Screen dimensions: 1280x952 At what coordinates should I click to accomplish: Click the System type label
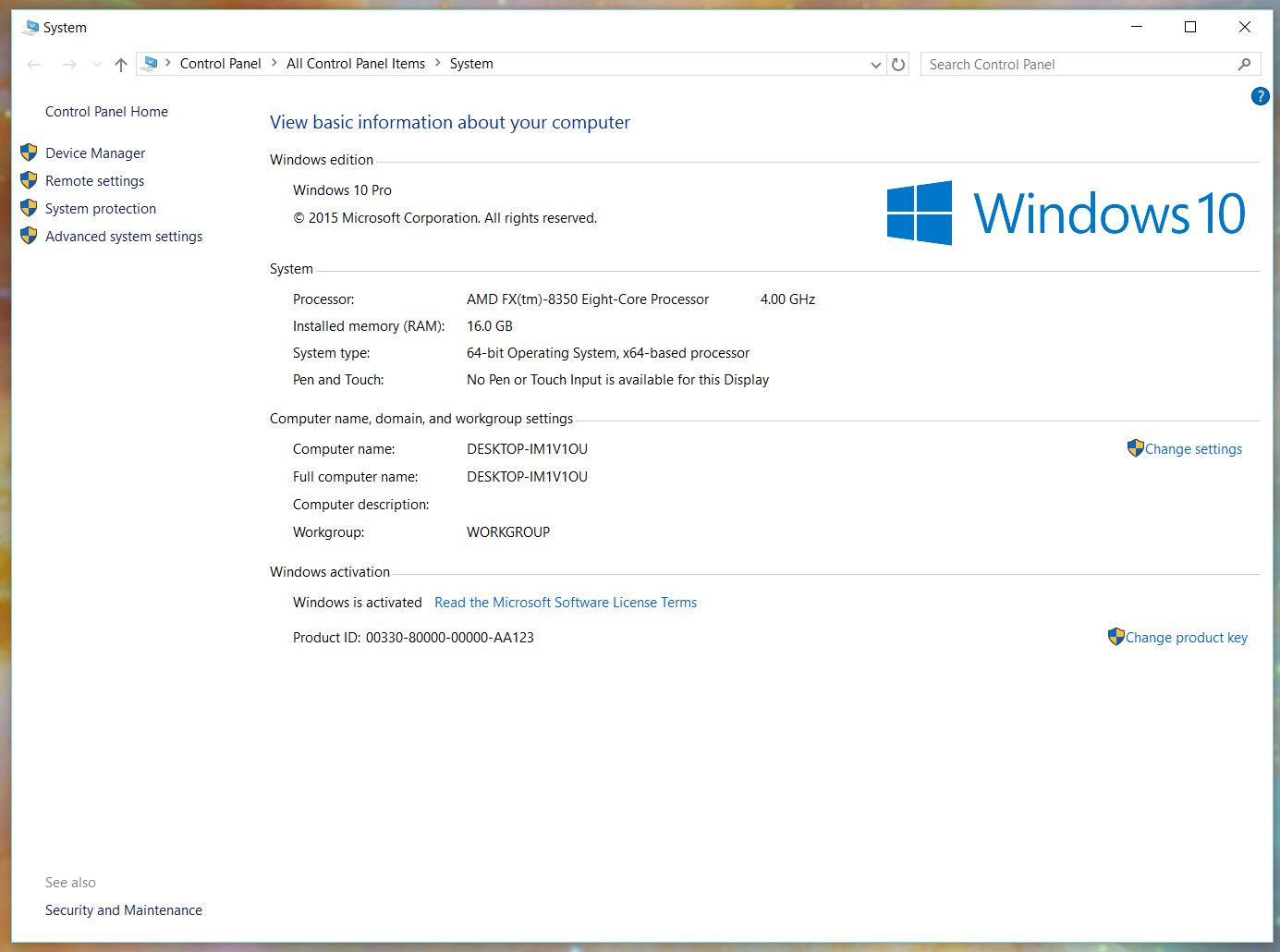tap(332, 353)
